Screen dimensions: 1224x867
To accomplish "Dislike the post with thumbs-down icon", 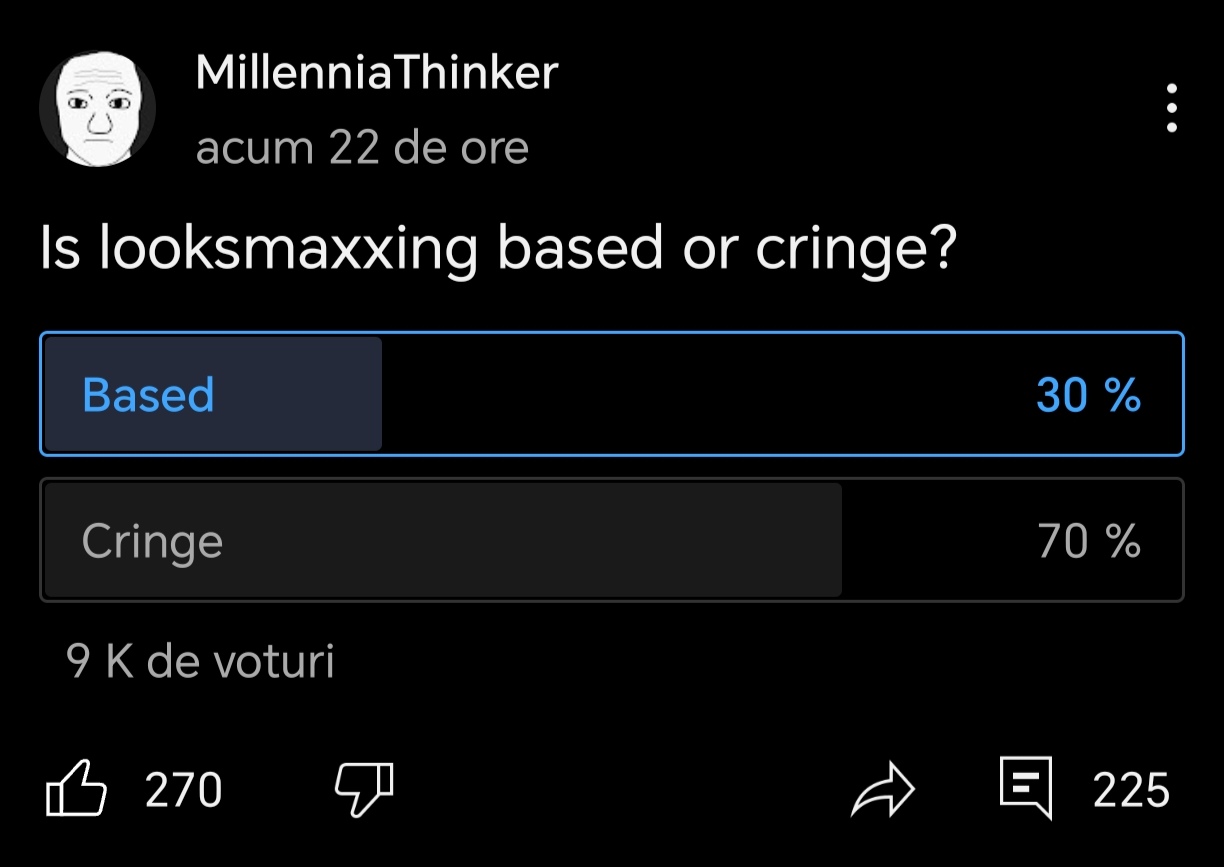I will point(363,789).
